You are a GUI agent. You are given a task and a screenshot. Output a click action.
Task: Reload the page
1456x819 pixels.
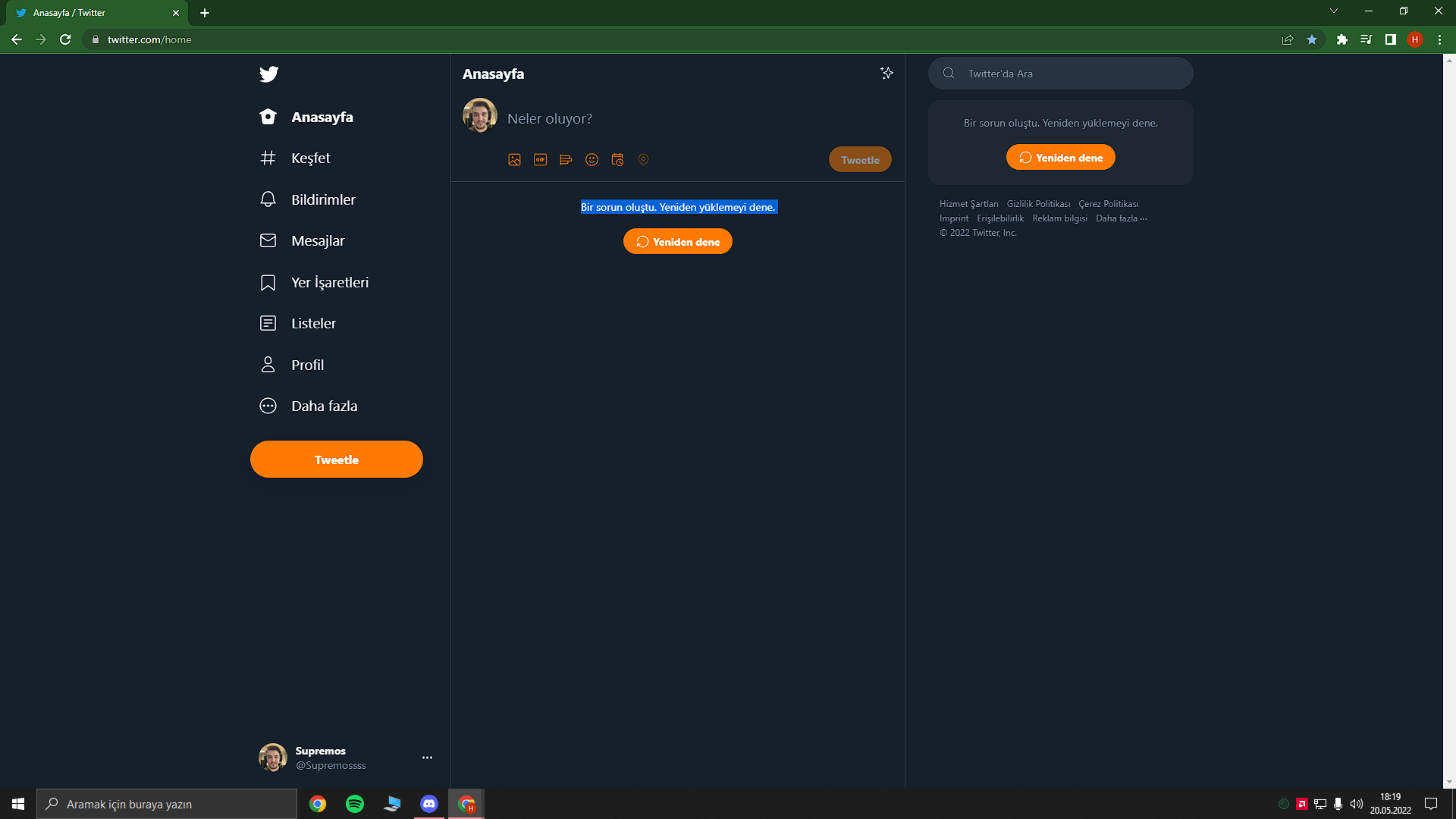coord(65,39)
